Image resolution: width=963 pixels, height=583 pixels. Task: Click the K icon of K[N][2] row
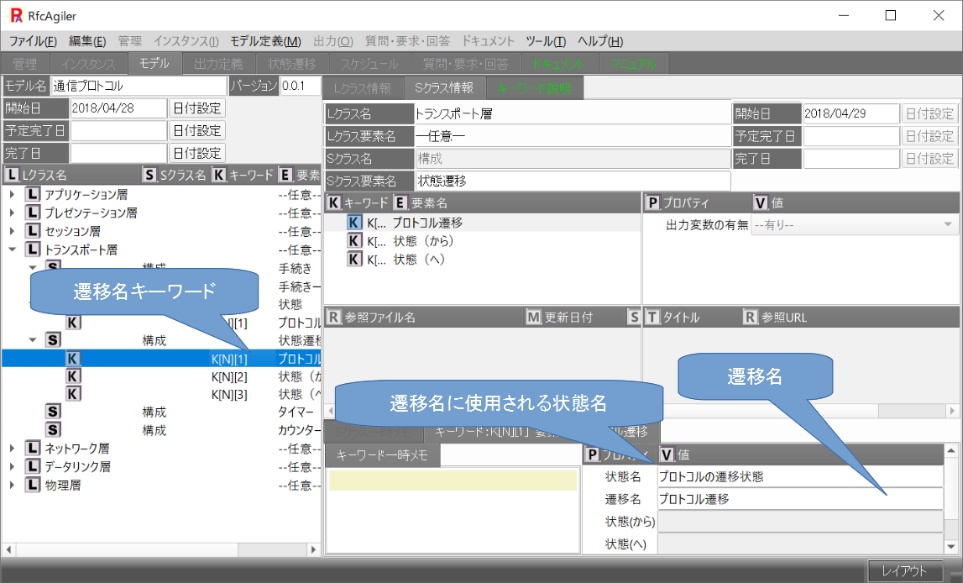click(73, 376)
